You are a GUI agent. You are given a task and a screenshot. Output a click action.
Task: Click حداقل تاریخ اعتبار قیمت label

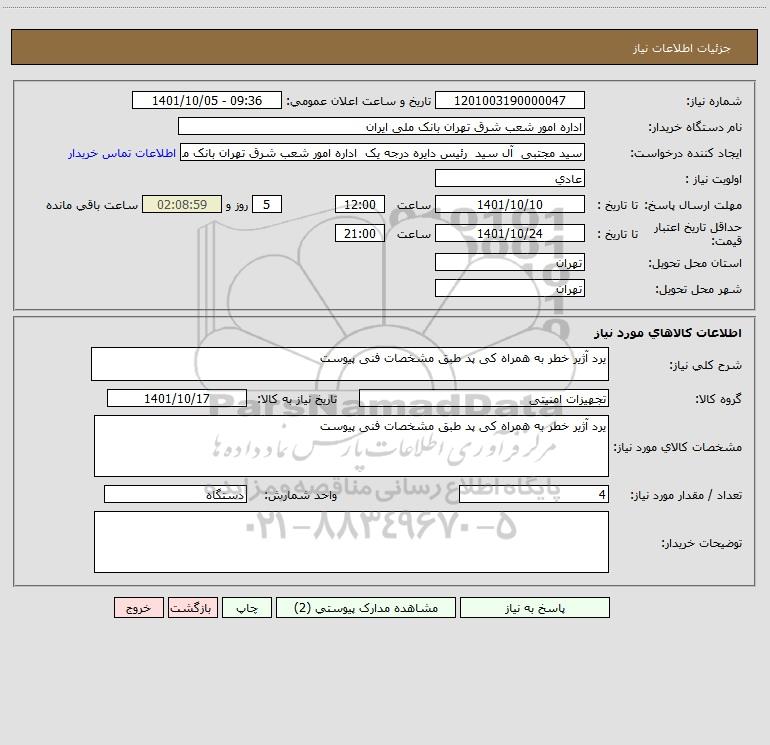pos(698,234)
